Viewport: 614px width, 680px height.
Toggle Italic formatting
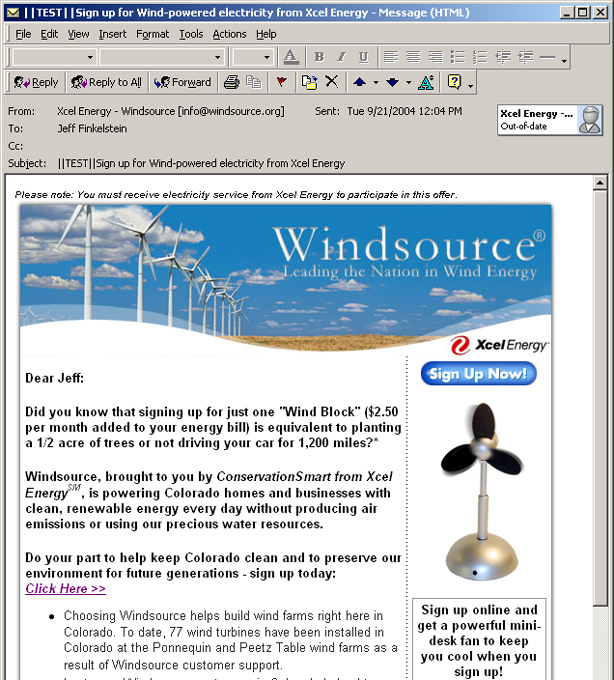[x=341, y=57]
